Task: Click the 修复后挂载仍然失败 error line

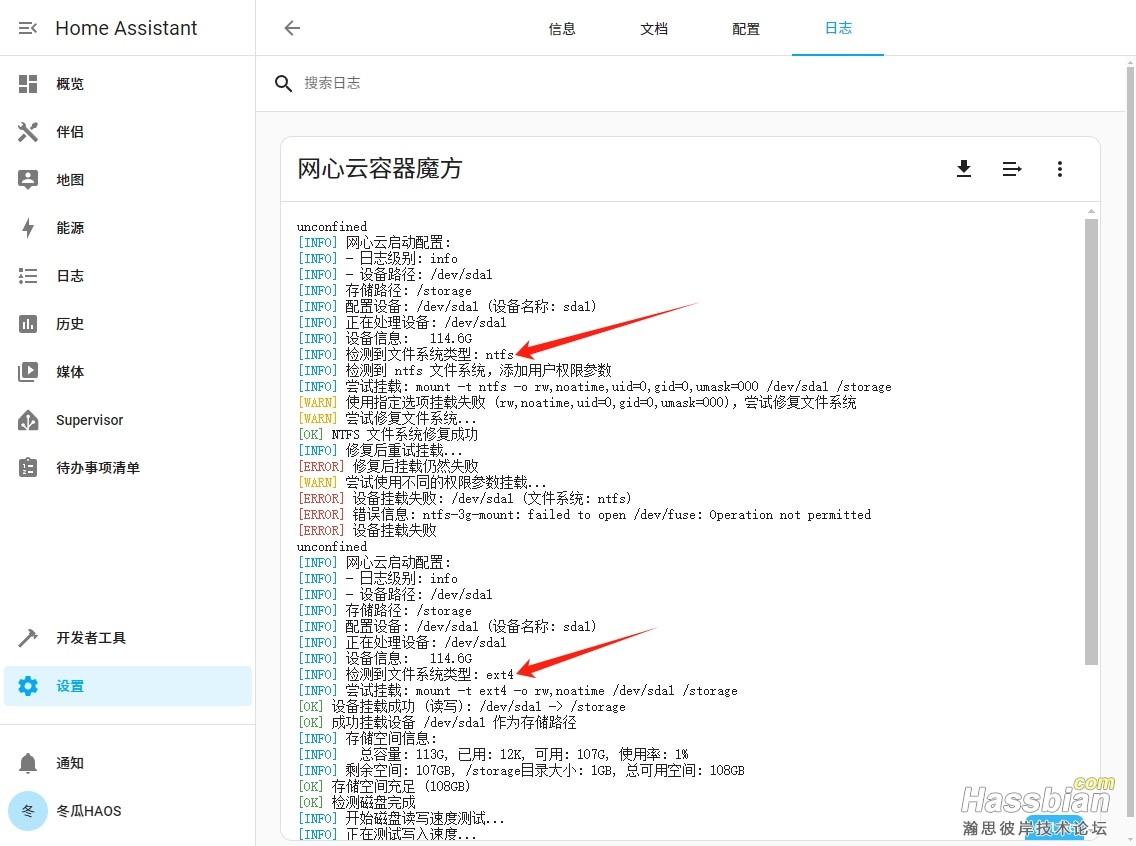Action: (x=388, y=466)
